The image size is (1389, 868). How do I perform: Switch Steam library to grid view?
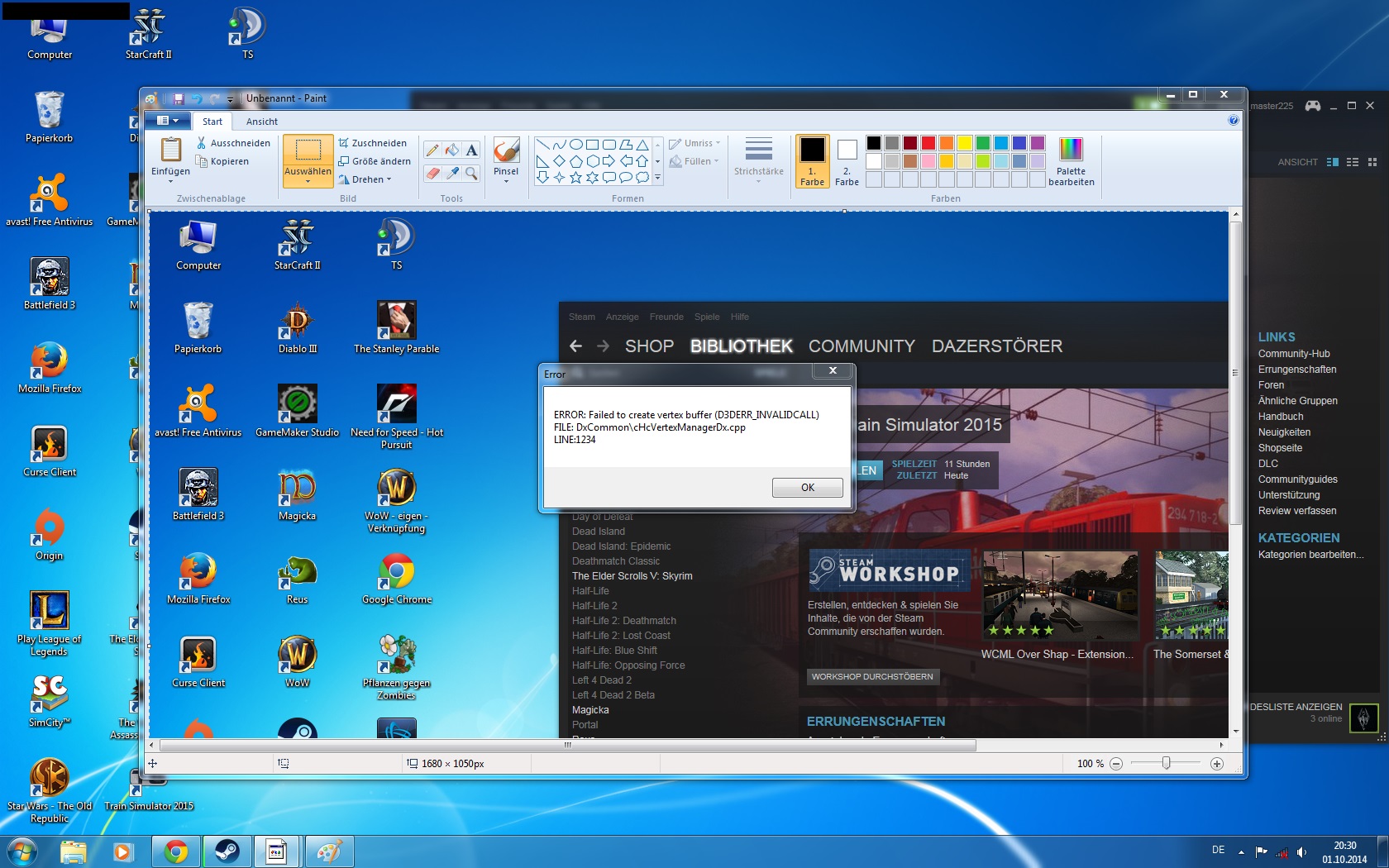point(1372,162)
